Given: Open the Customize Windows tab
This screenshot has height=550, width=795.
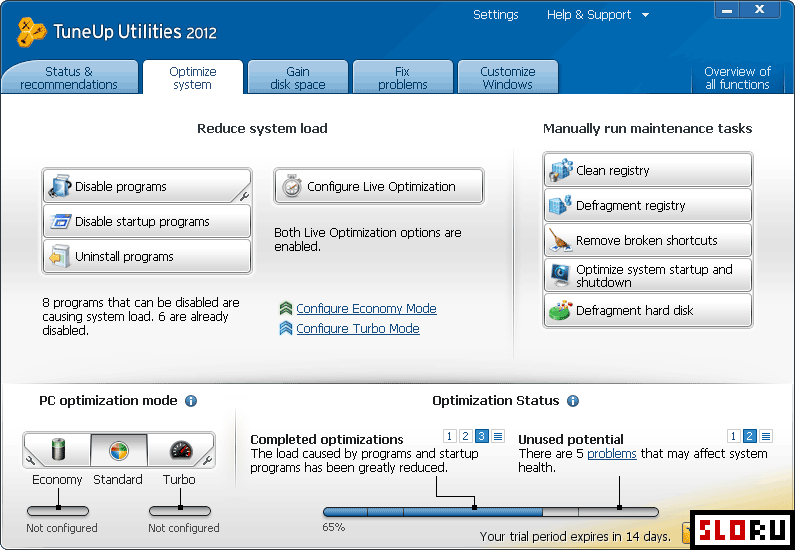Looking at the screenshot, I should coord(508,78).
